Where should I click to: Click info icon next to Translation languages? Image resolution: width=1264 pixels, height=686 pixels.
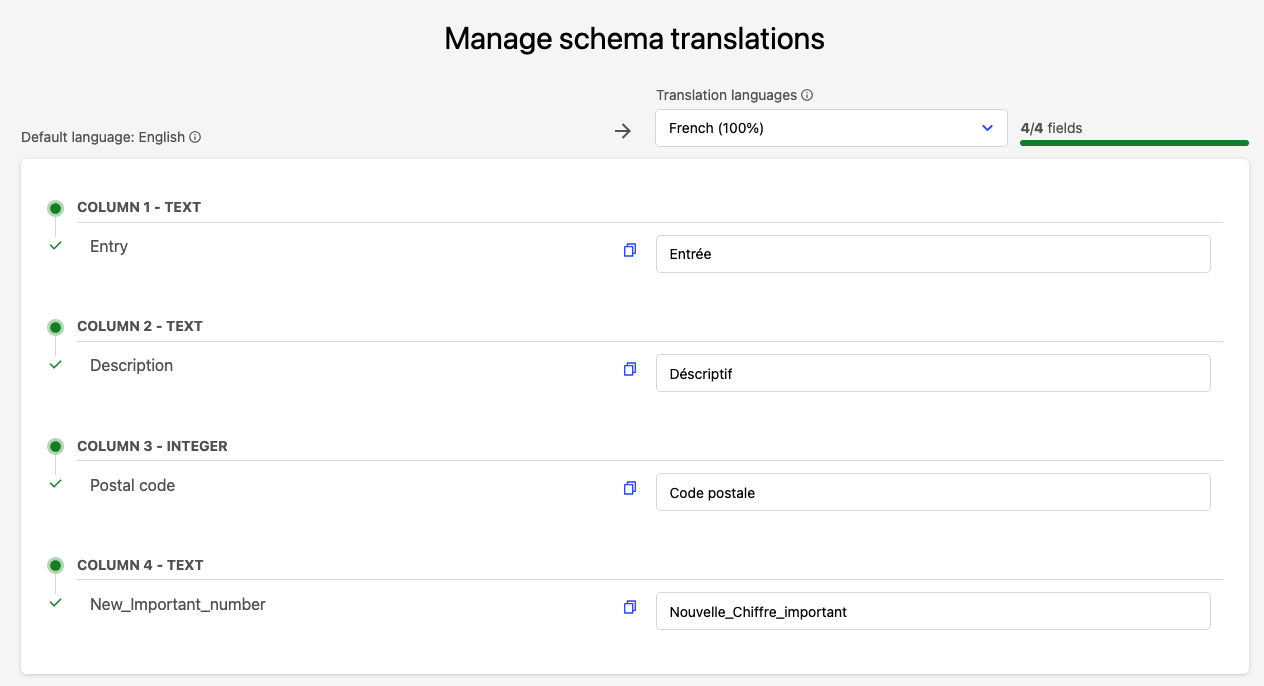point(807,95)
